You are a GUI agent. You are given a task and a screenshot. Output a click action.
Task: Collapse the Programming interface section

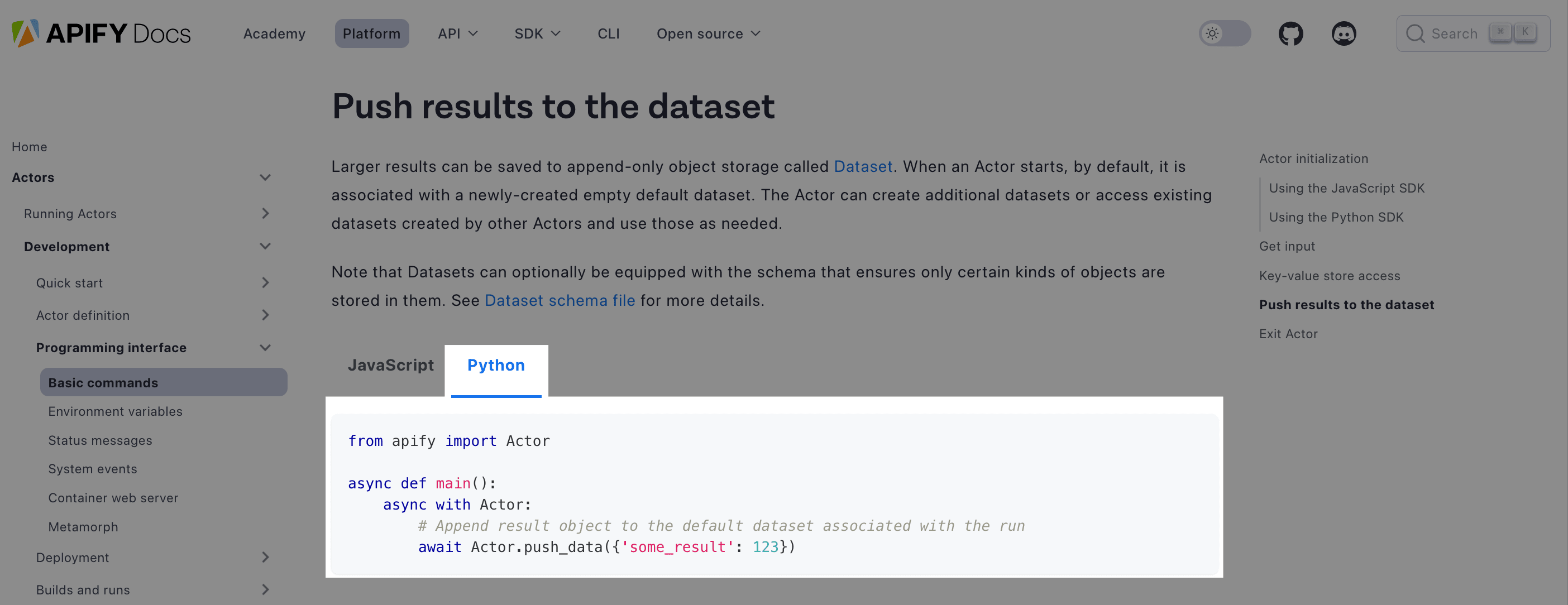pos(265,348)
